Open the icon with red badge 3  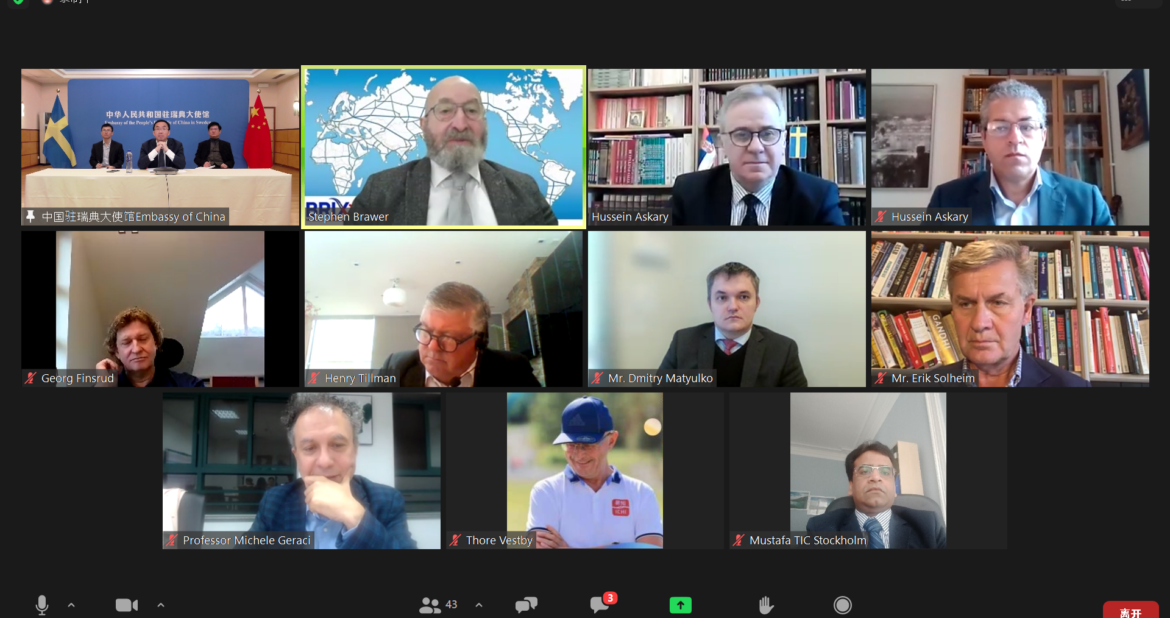tap(602, 603)
